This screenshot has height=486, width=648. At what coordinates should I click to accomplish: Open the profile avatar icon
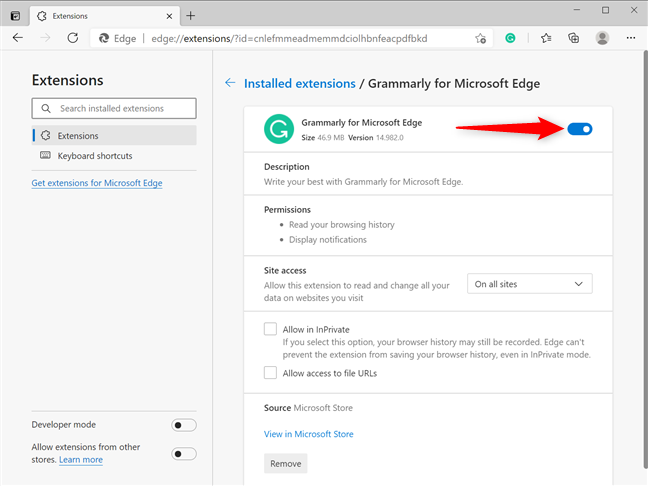click(602, 38)
